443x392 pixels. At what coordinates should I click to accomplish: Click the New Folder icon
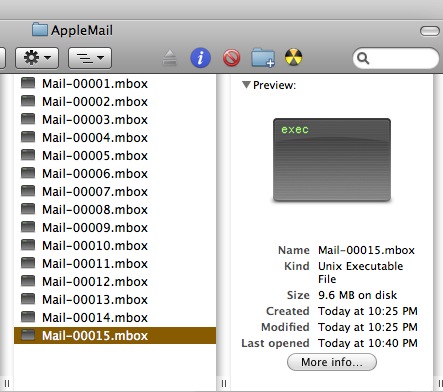pos(263,58)
